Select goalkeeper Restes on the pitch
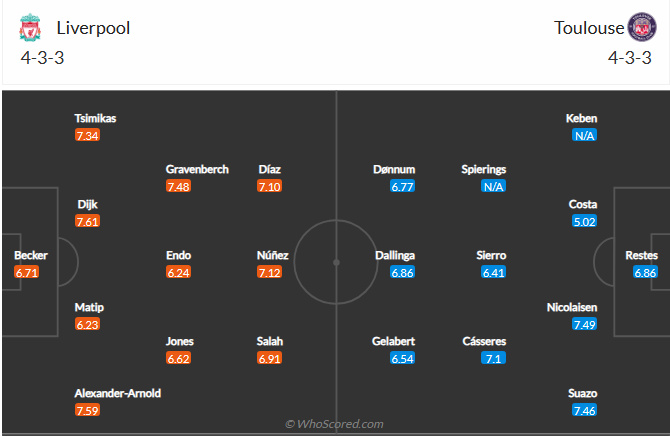This screenshot has height=436, width=670. coord(641,255)
